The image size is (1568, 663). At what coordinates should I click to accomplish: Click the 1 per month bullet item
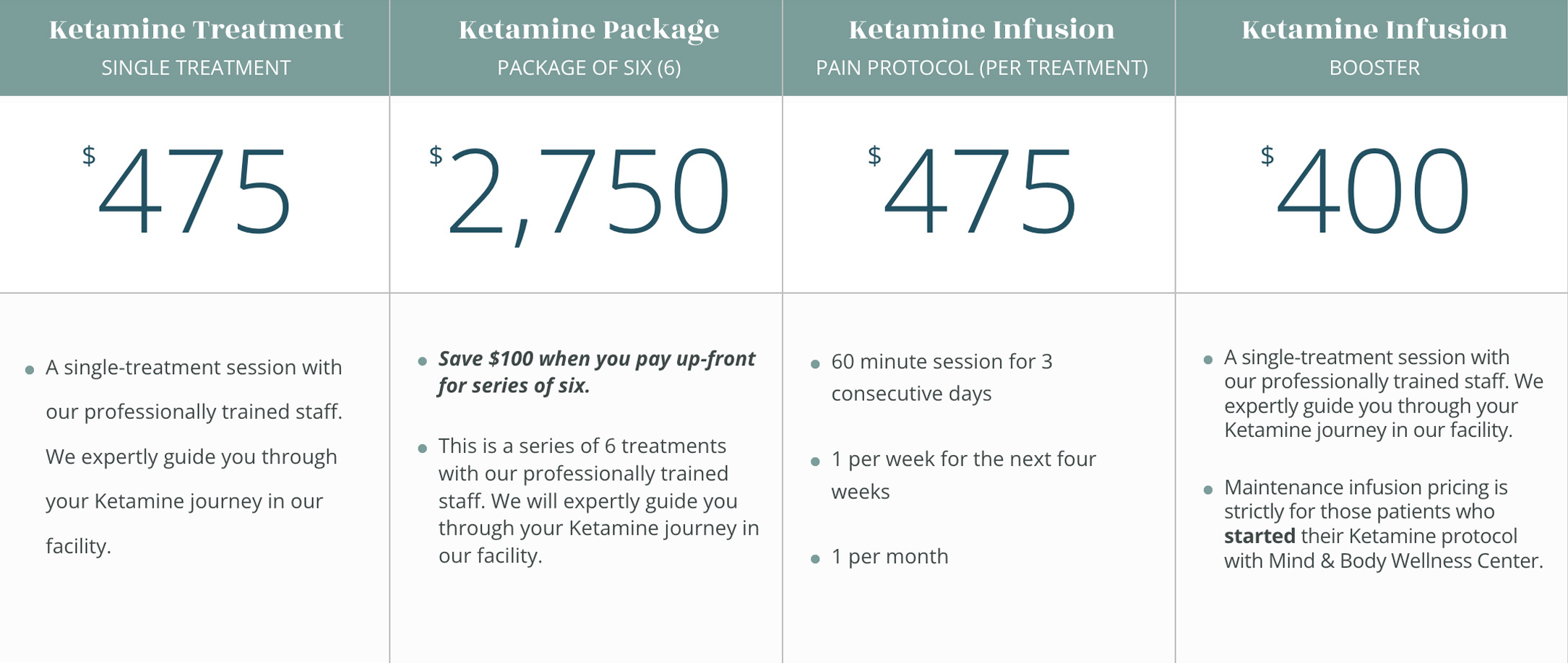click(x=889, y=557)
